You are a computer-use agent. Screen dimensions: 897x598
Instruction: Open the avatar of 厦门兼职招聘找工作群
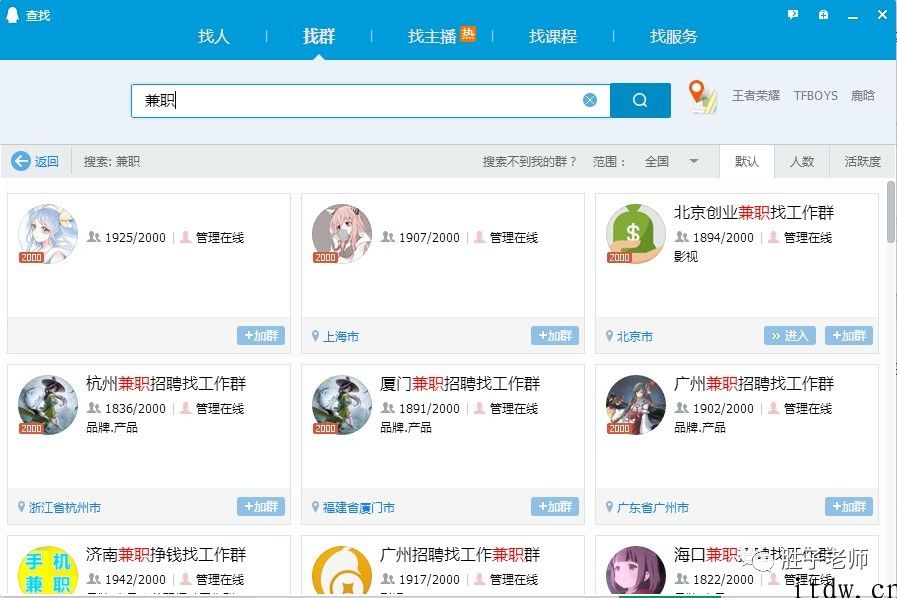pyautogui.click(x=342, y=405)
